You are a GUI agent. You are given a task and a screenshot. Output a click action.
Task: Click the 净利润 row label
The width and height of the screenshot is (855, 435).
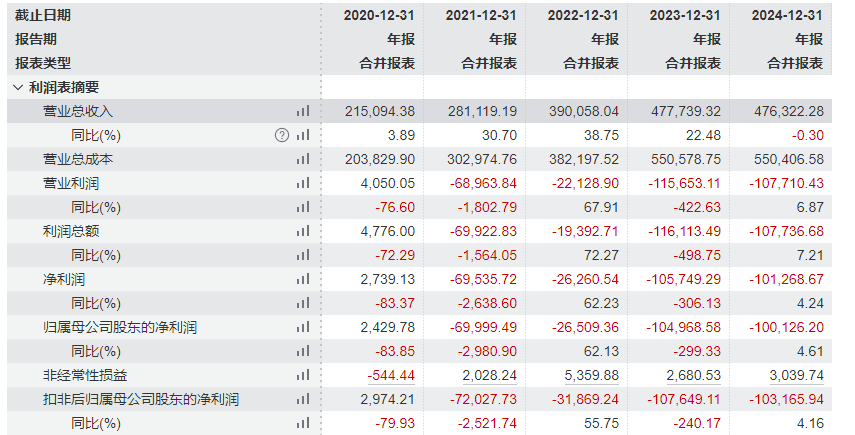pyautogui.click(x=64, y=279)
